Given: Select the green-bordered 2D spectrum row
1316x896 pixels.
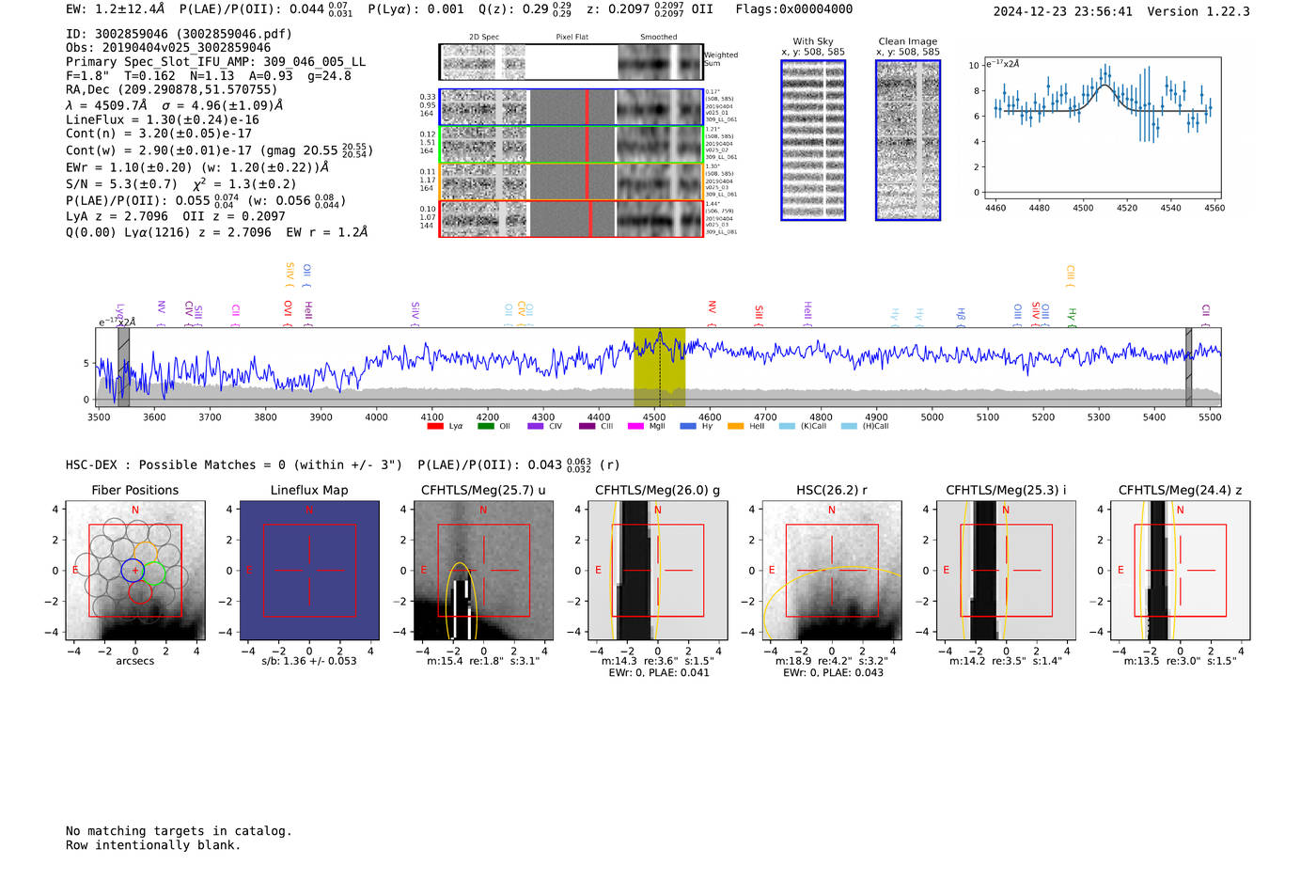Looking at the screenshot, I should pyautogui.click(x=572, y=144).
